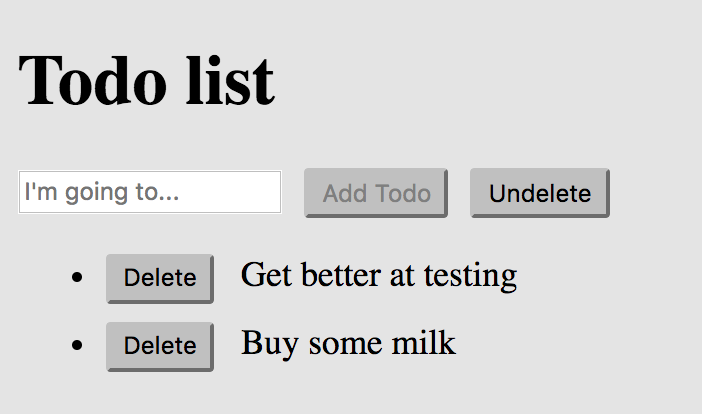The image size is (702, 414).
Task: Click the word "milk" in the second todo
Action: point(424,343)
